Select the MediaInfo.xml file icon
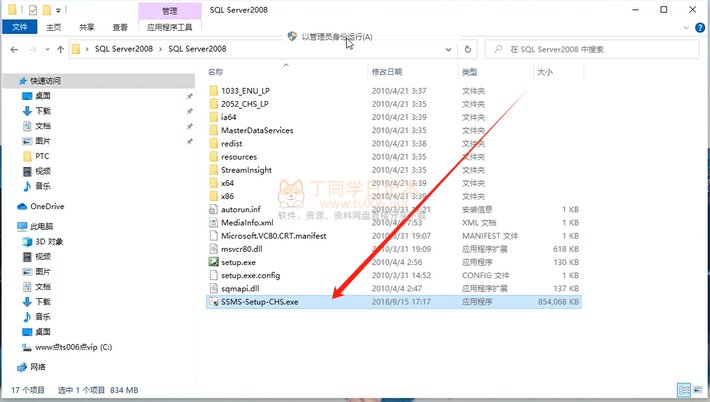This screenshot has width=710, height=402. point(214,222)
